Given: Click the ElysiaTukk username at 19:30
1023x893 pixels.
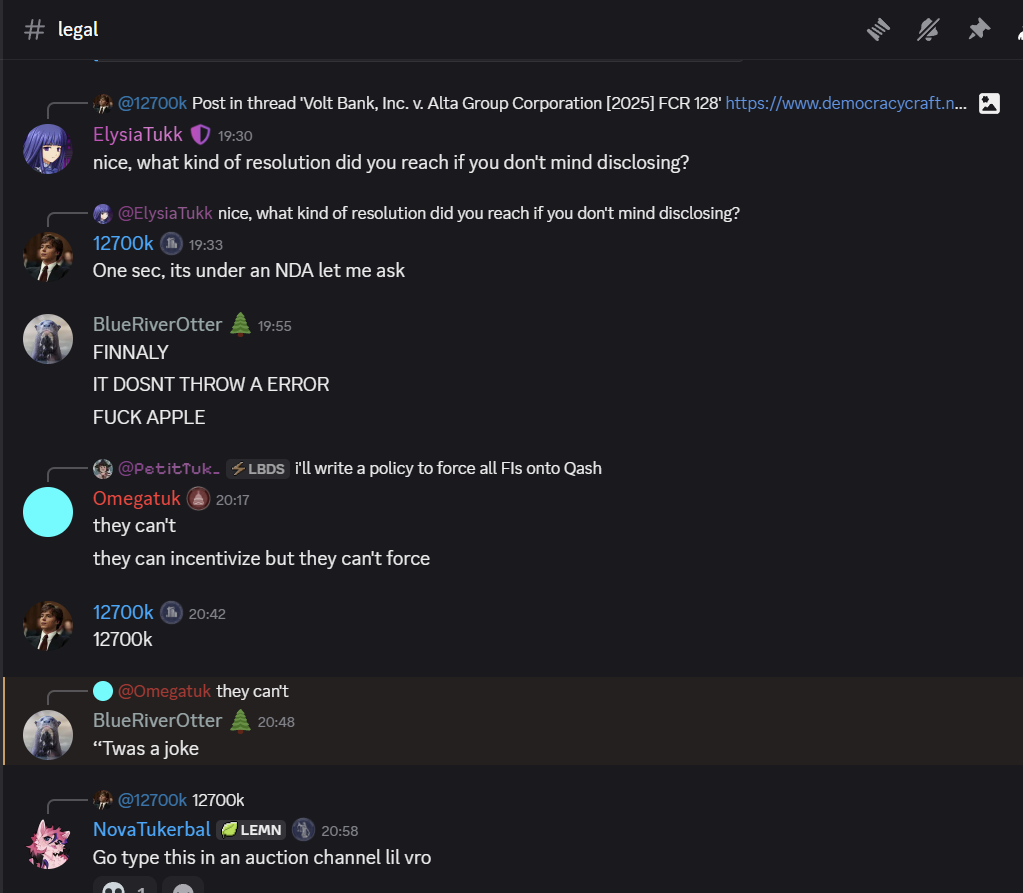Looking at the screenshot, I should [138, 135].
